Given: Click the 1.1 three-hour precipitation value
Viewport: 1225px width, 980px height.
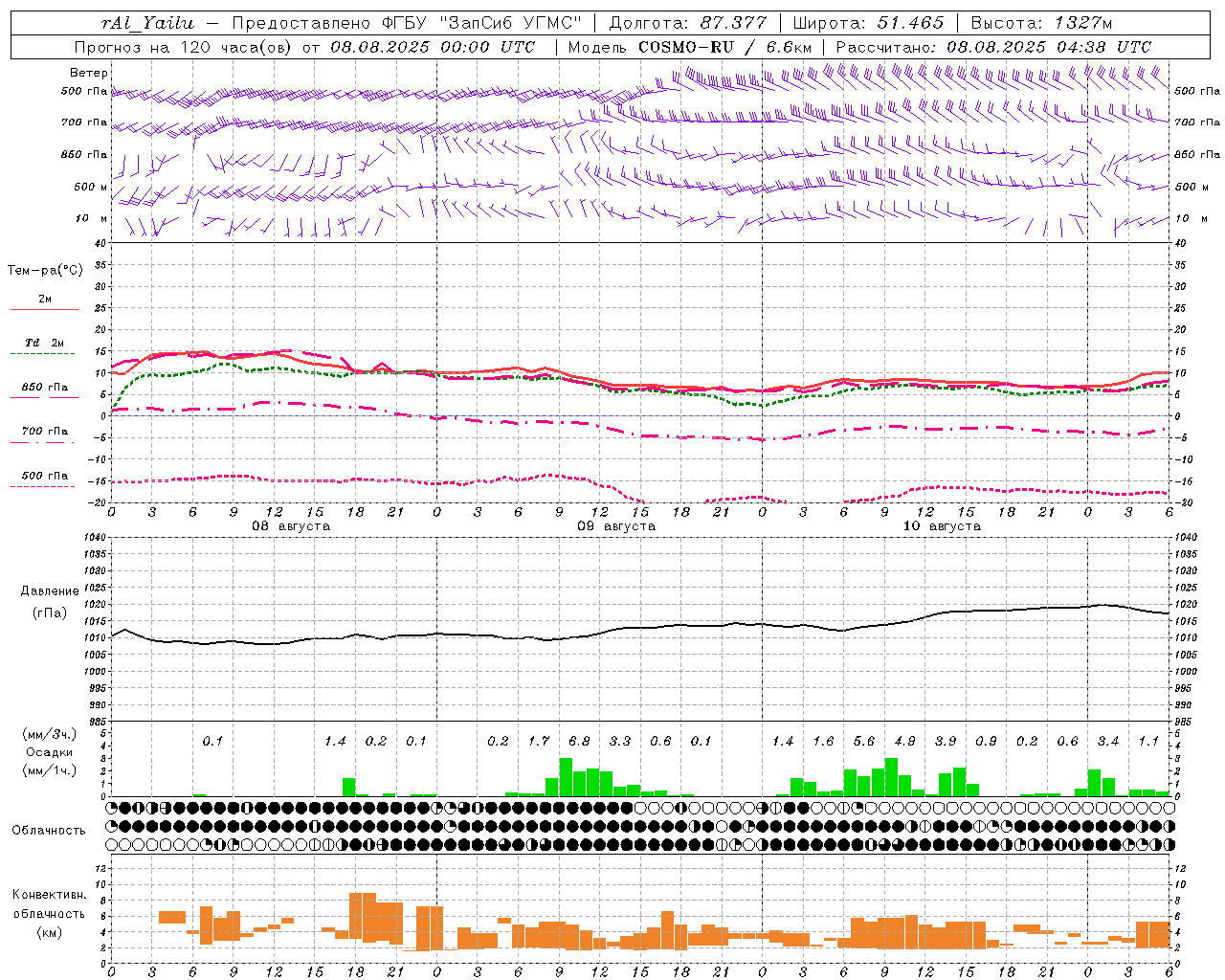Looking at the screenshot, I should click(x=1148, y=741).
